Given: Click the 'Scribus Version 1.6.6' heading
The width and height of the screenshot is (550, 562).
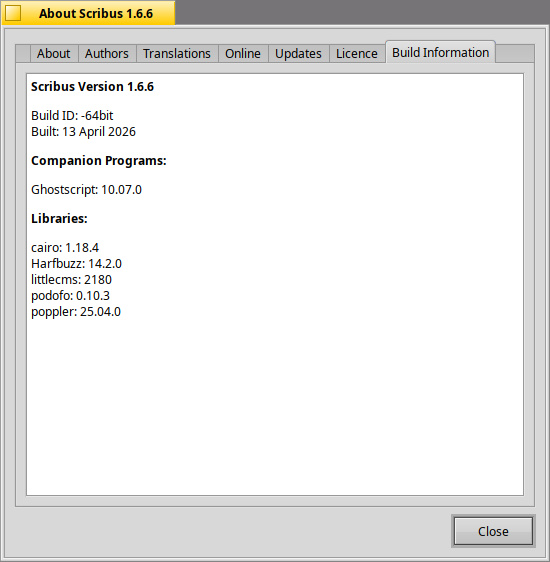Looking at the screenshot, I should coord(92,87).
